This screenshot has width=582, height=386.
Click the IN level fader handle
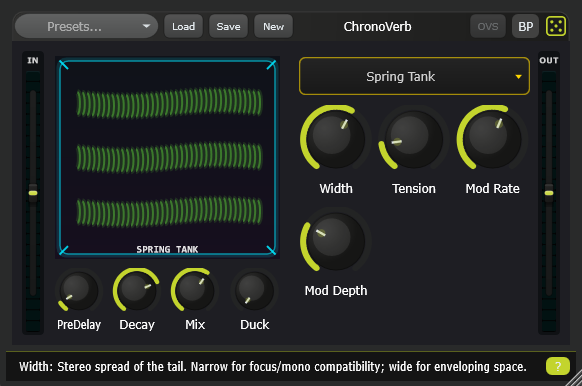tap(33, 193)
